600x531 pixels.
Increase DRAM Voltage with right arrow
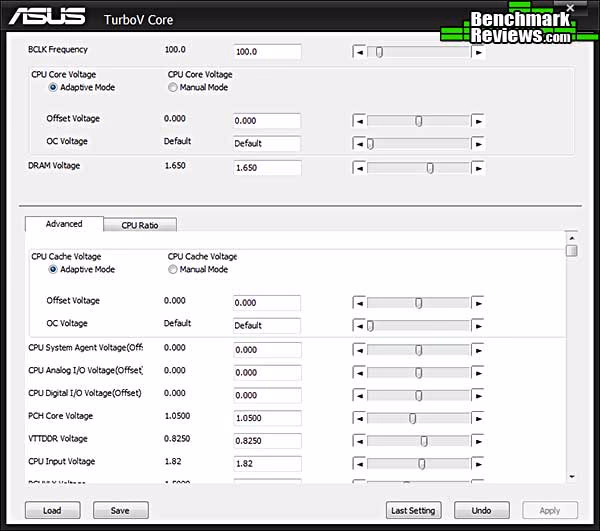(478, 168)
